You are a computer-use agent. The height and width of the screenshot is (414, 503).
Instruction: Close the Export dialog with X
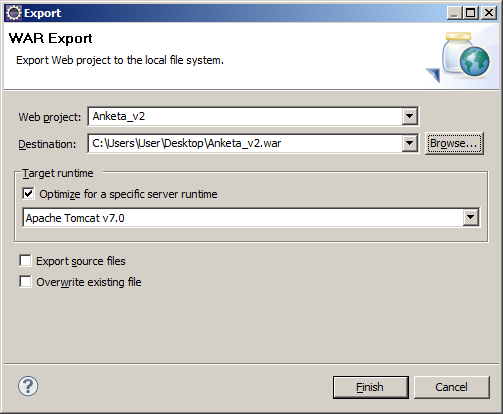pyautogui.click(x=489, y=13)
